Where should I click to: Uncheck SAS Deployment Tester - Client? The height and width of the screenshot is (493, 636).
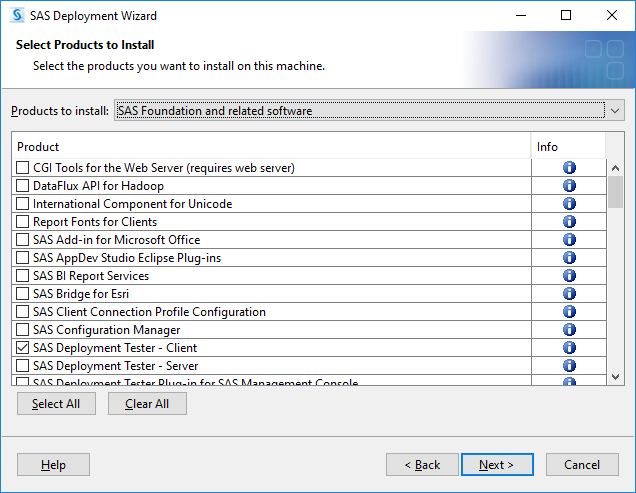click(x=22, y=348)
